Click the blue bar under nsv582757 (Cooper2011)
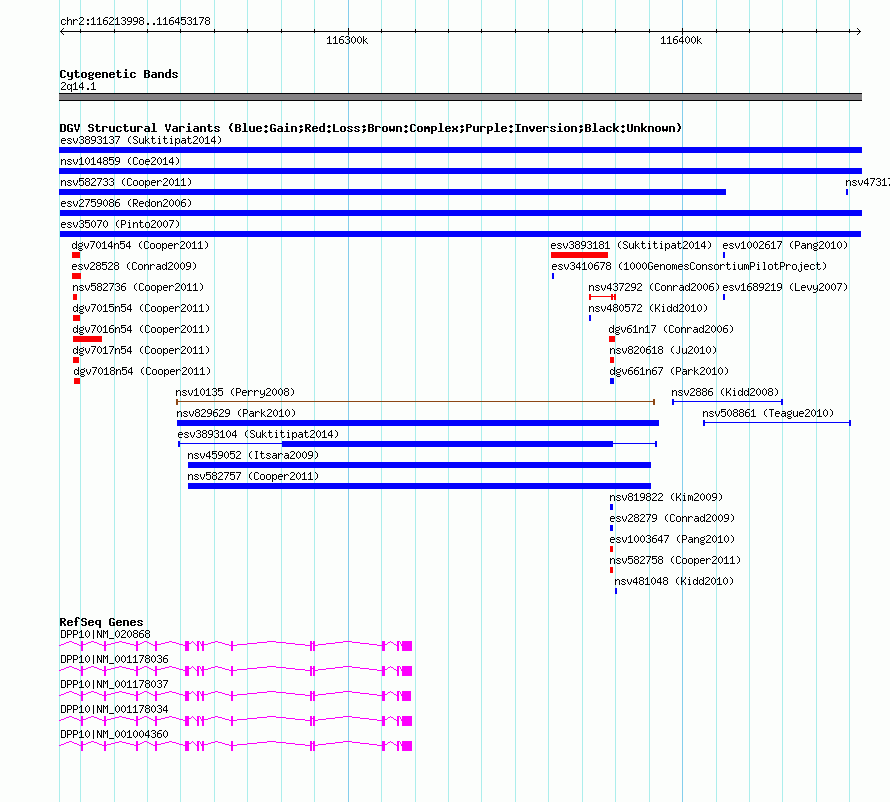890x802 pixels. [419, 486]
